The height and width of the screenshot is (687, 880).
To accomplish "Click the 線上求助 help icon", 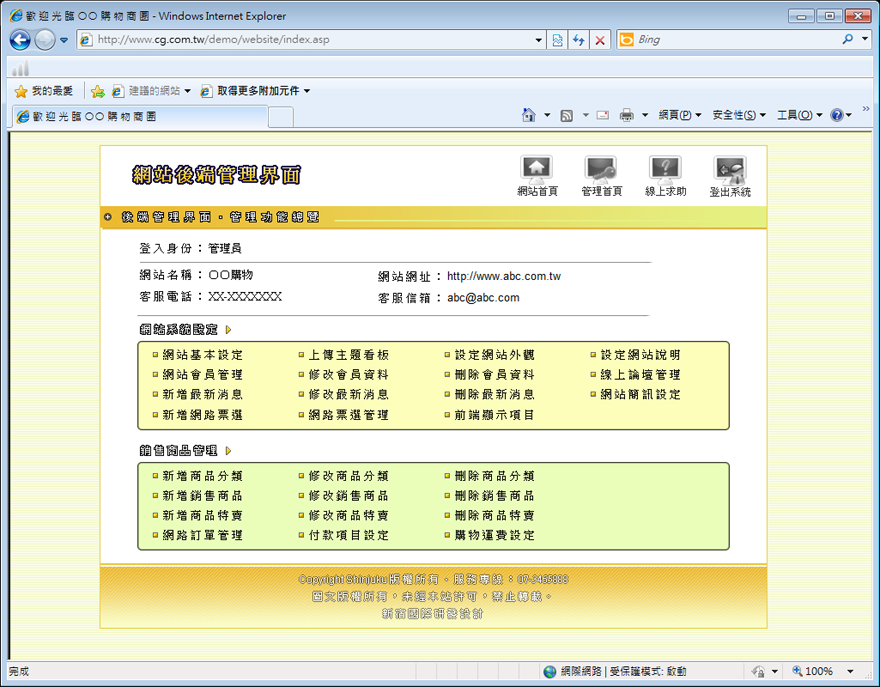I will point(665,169).
